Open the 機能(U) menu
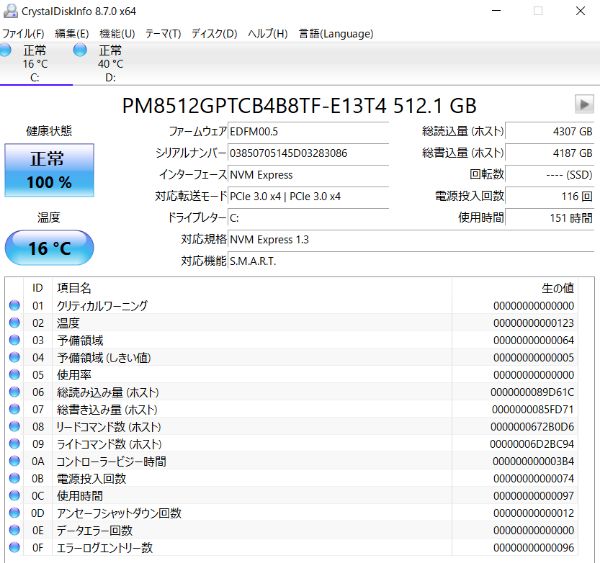This screenshot has height=563, width=600. click(x=117, y=34)
